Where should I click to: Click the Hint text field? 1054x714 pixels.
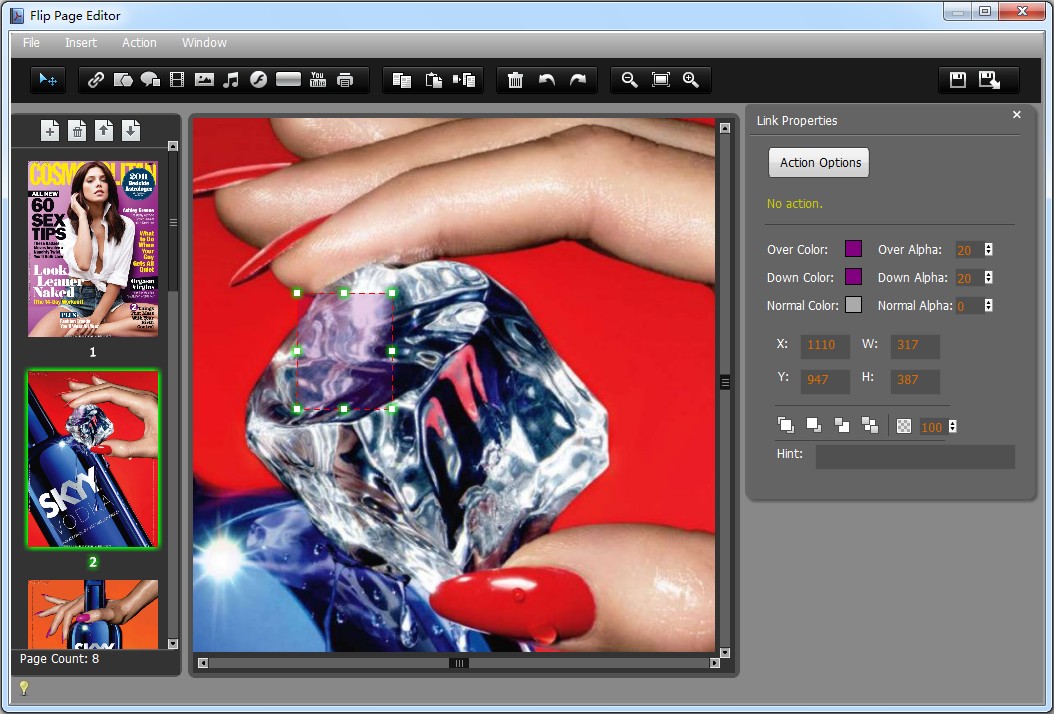click(915, 457)
